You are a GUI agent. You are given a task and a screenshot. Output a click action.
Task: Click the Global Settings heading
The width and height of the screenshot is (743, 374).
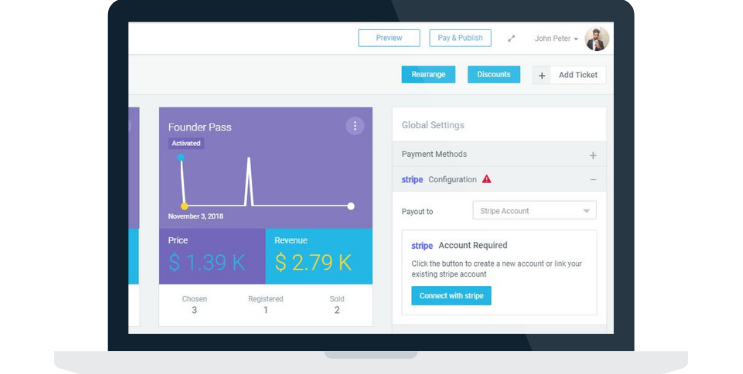[433, 125]
